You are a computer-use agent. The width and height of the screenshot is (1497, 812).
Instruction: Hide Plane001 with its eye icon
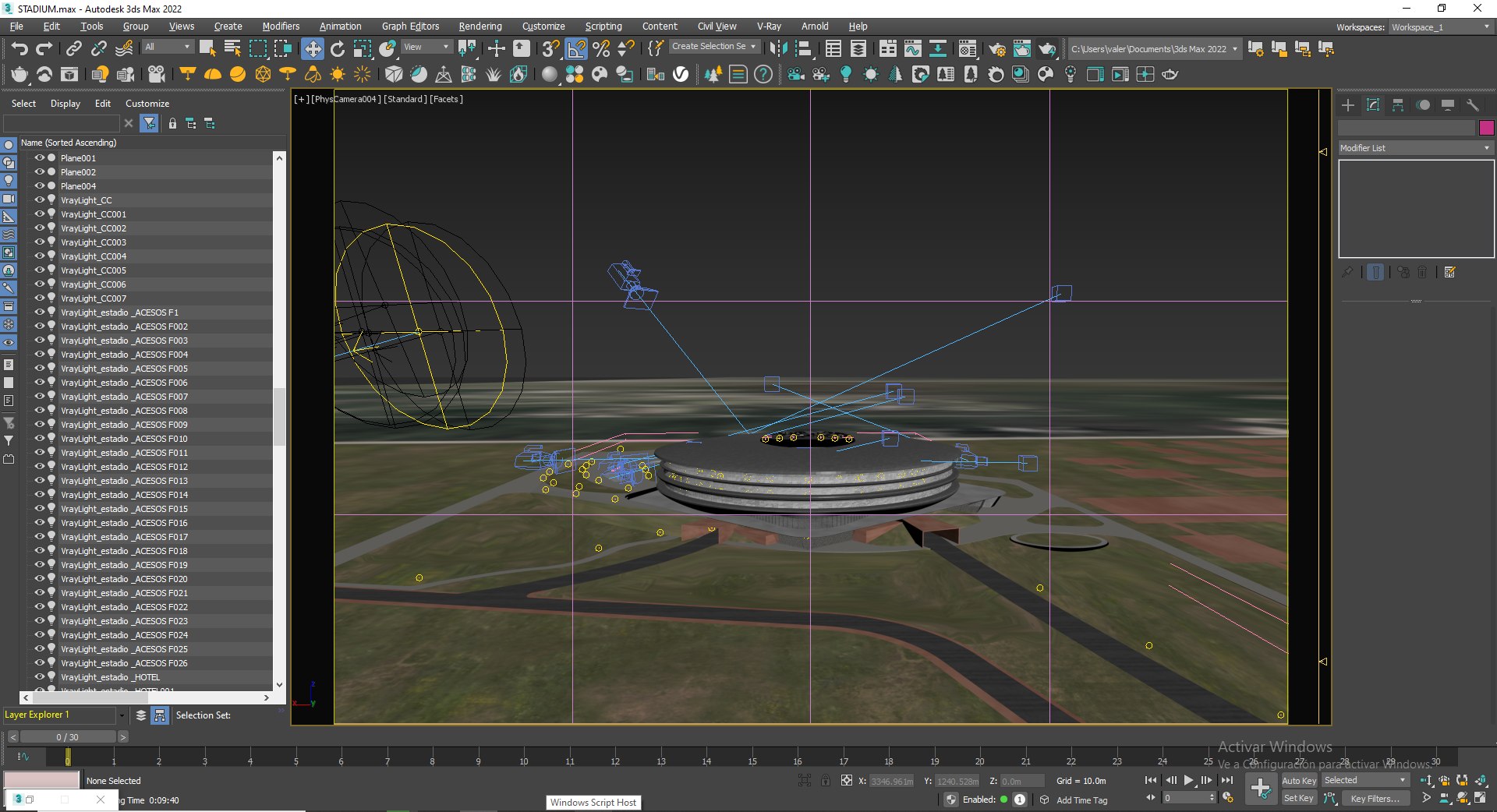(x=39, y=157)
